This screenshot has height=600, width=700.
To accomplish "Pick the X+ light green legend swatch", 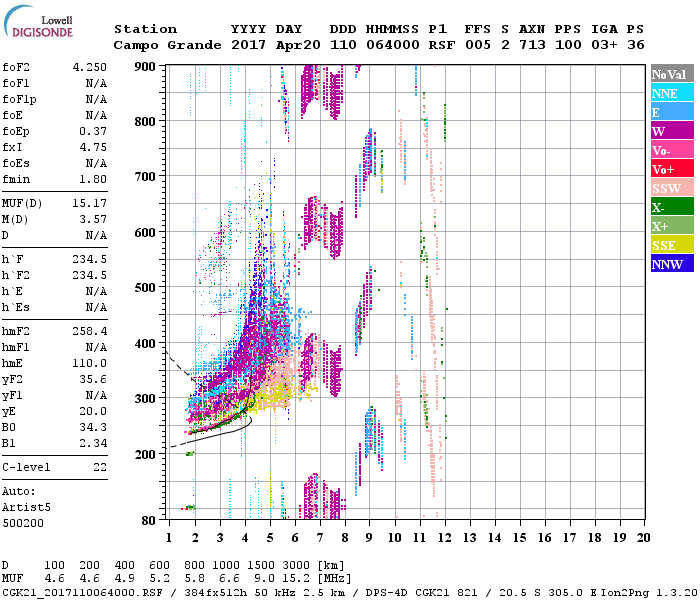I will point(672,225).
